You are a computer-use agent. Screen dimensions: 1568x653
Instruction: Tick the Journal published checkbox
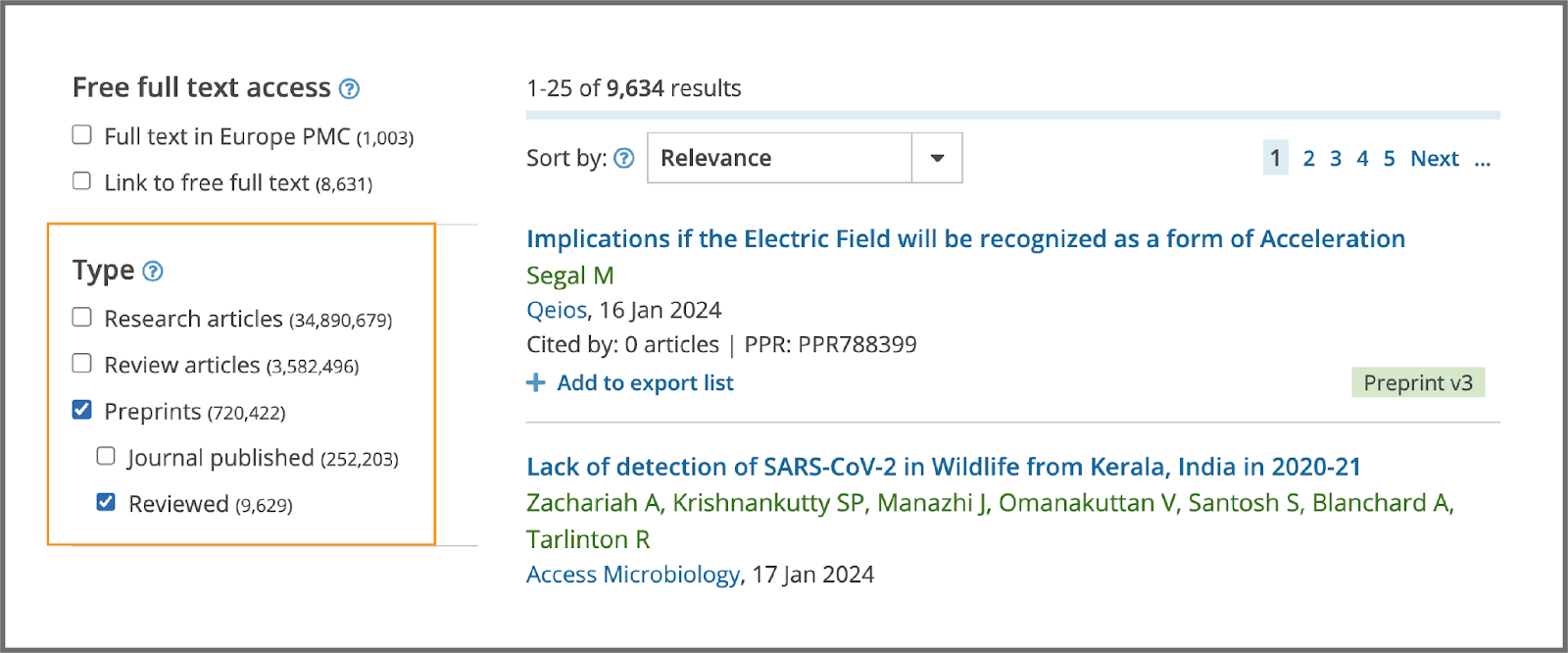coord(106,457)
